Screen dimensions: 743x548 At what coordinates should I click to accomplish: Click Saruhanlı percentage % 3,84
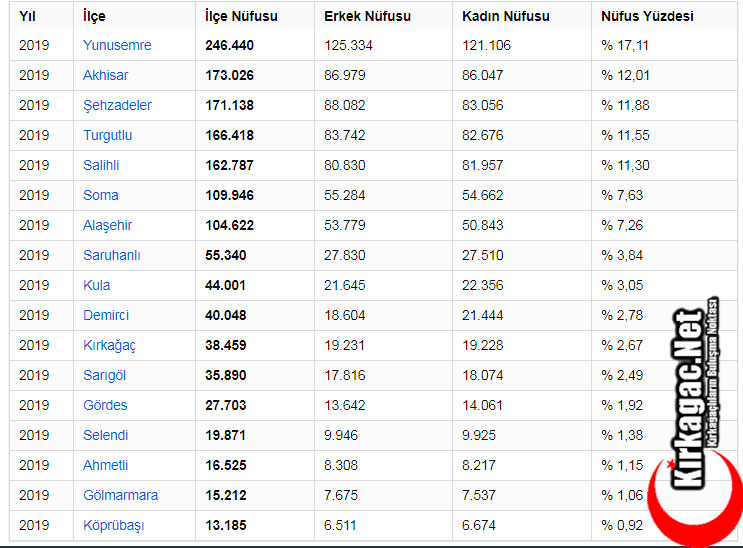coord(622,256)
